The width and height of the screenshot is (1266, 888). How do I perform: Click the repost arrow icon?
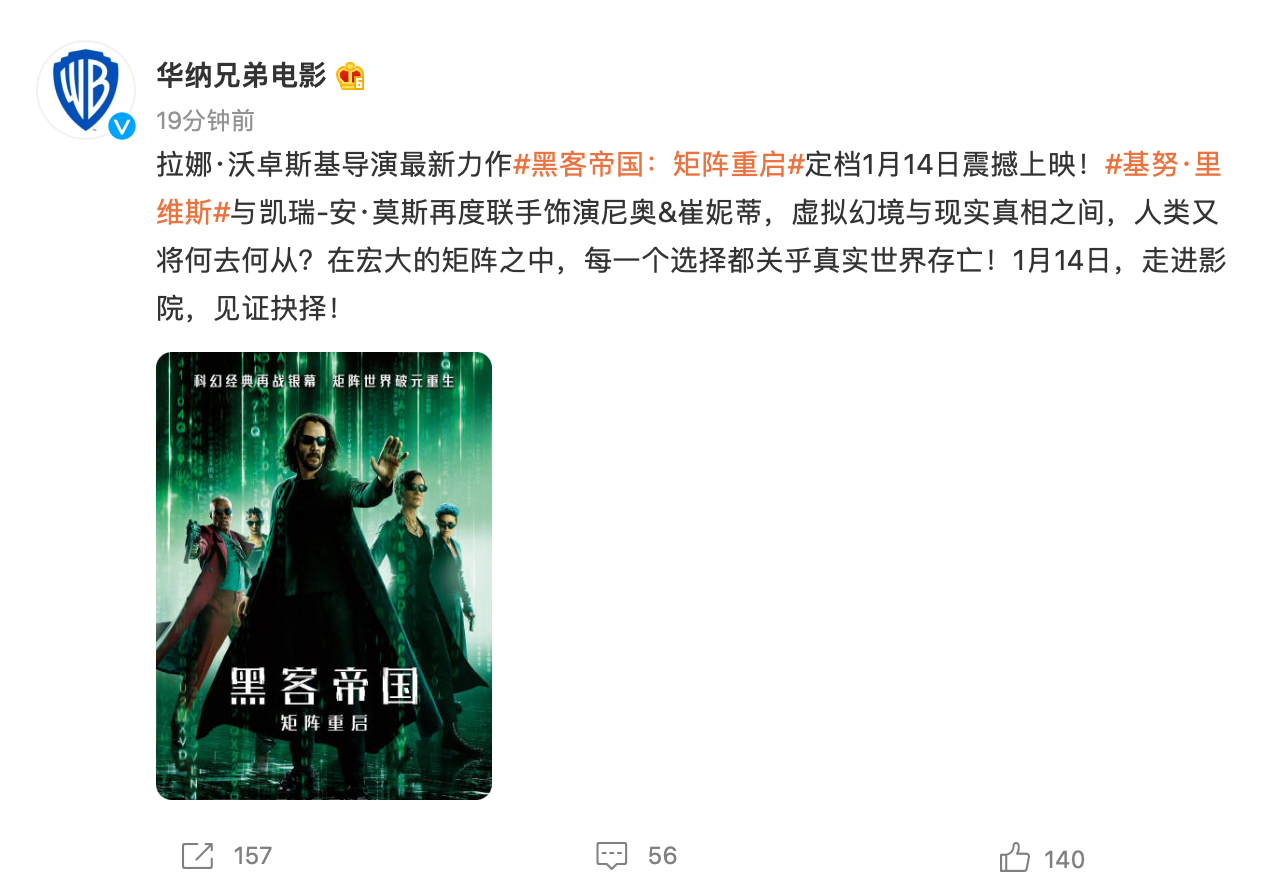(197, 856)
